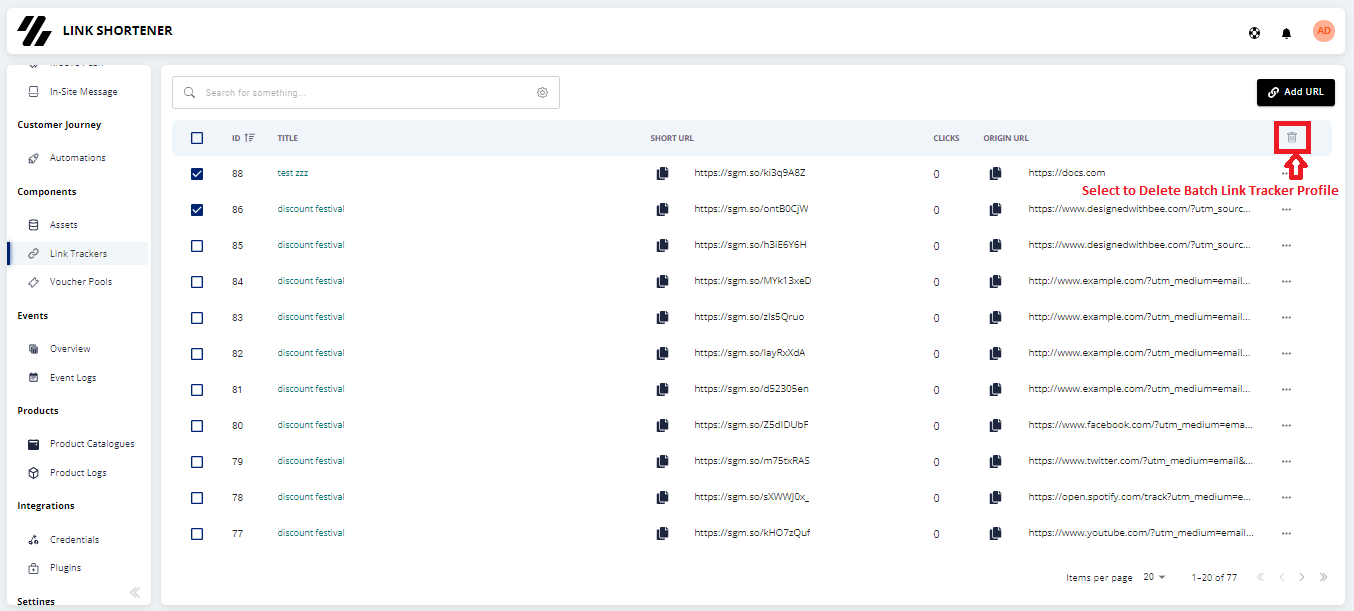Open Product Catalogues in sidebar
1354x611 pixels.
pyautogui.click(x=91, y=444)
